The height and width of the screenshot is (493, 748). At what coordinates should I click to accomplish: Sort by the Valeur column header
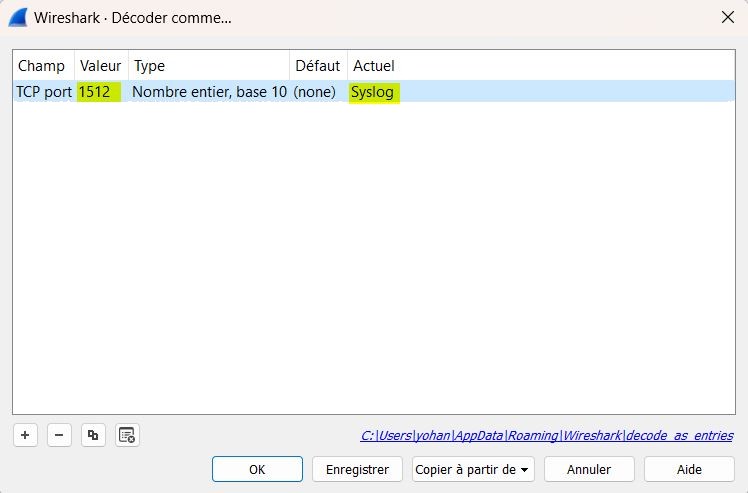[x=101, y=65]
